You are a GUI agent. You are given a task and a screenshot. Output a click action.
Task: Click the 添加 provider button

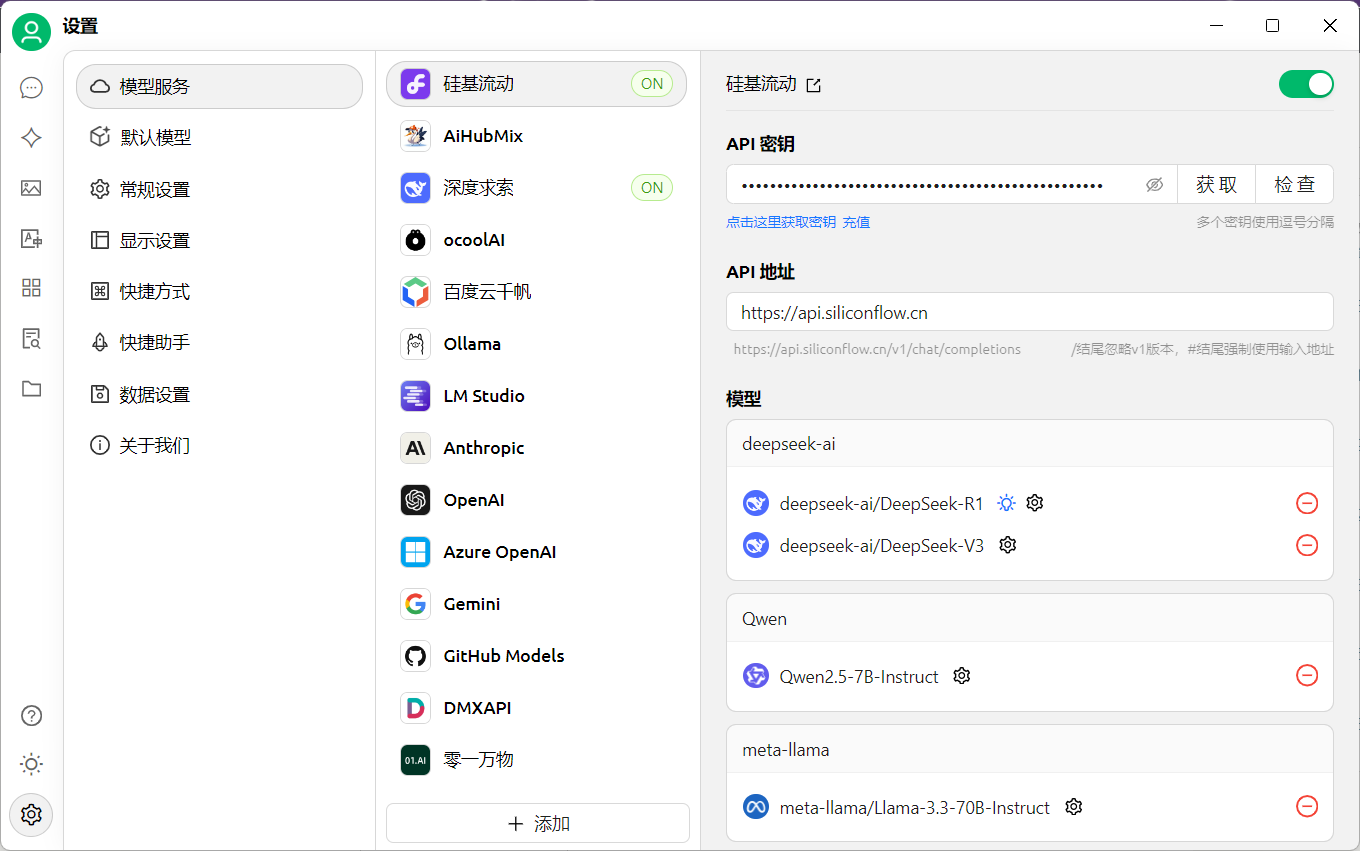point(538,823)
